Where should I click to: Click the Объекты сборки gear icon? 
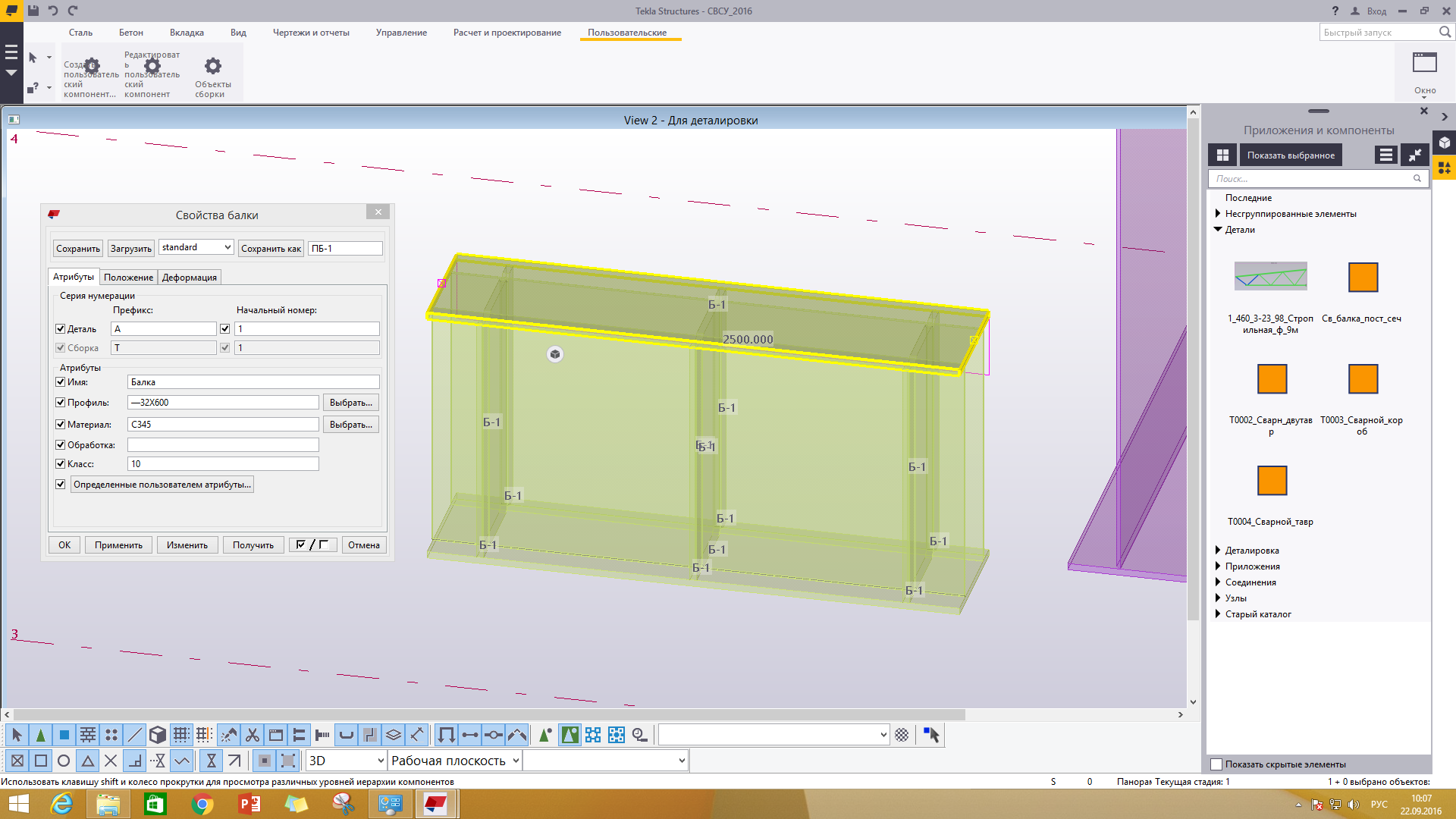pyautogui.click(x=213, y=67)
